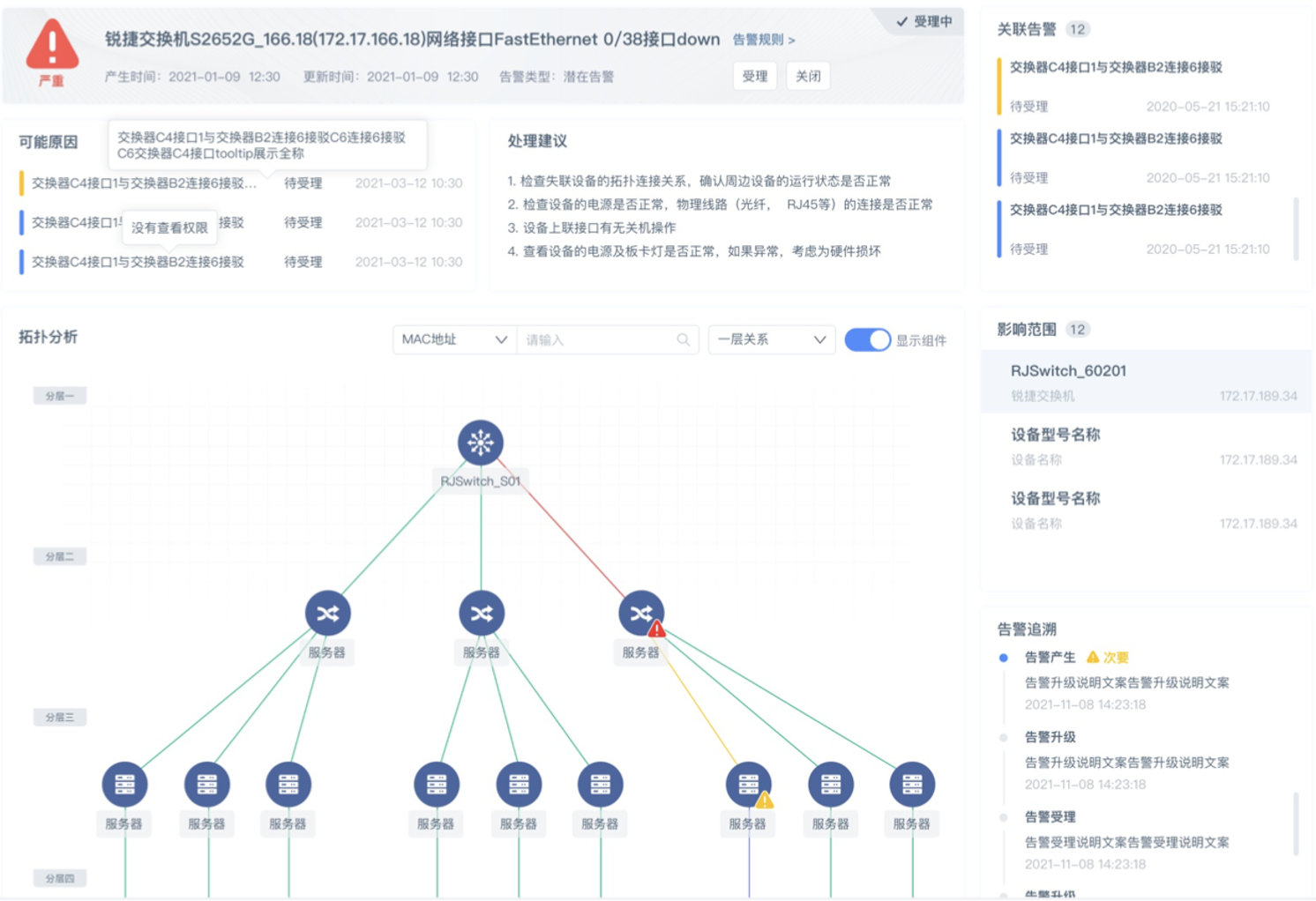The width and height of the screenshot is (1316, 901).
Task: Click the 受理 button
Action: [754, 76]
